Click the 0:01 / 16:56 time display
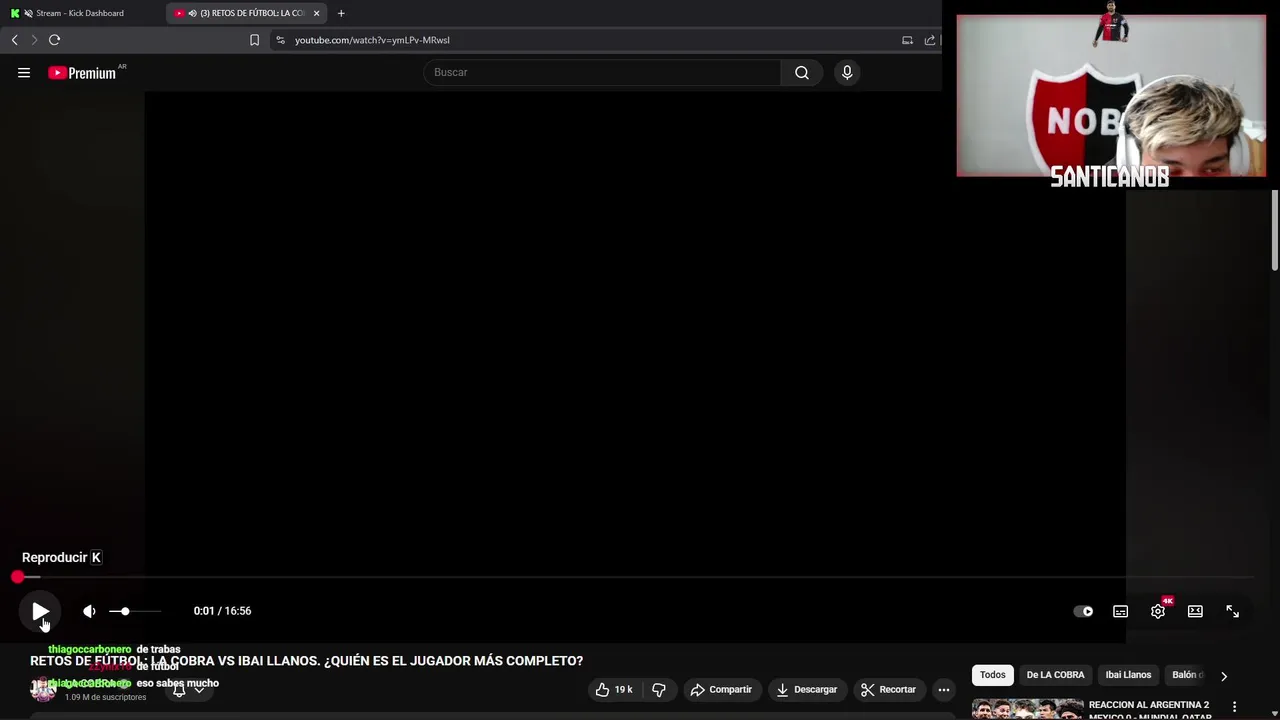Screen dimensions: 1280x720 222,611
